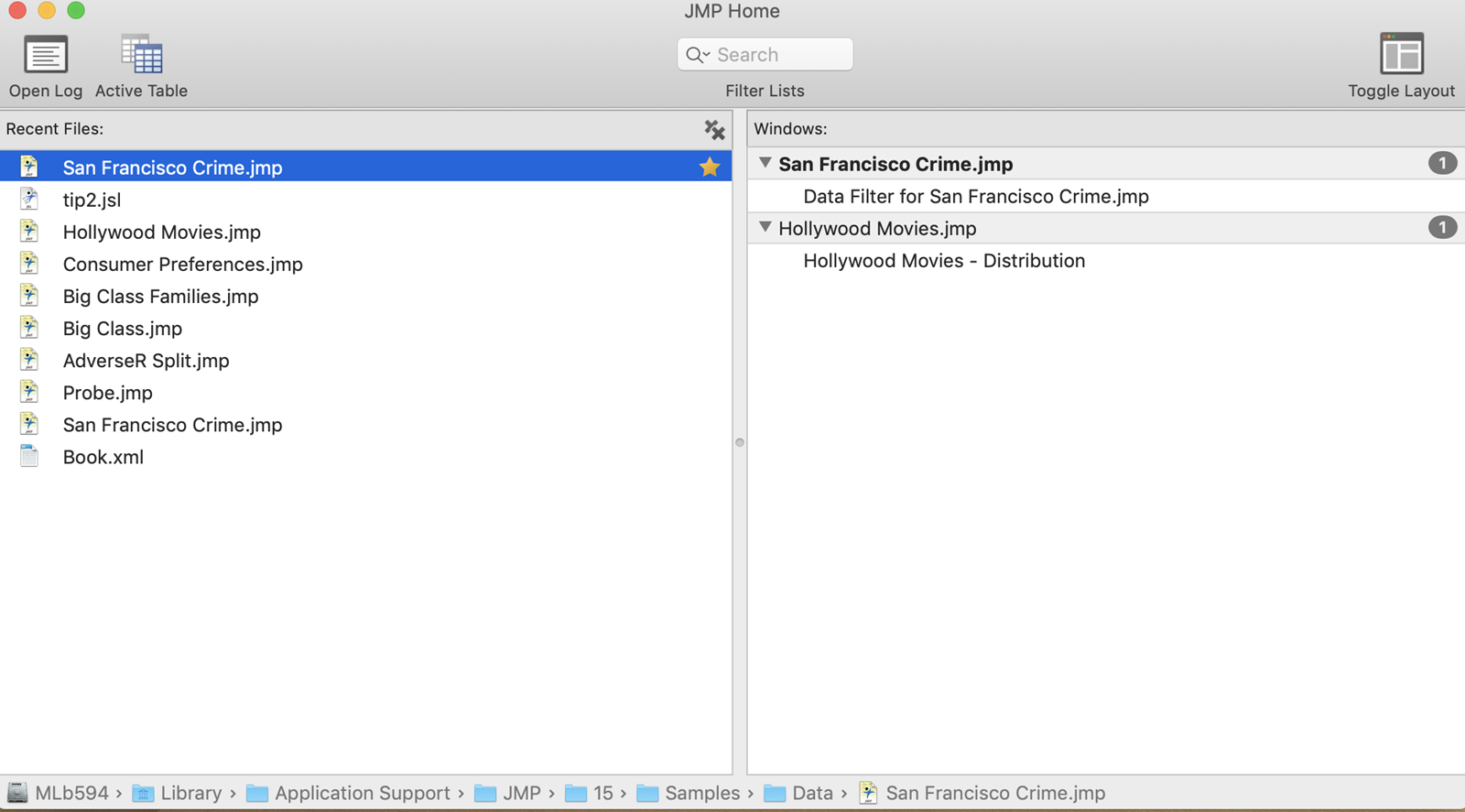Click the Active Table toolbar icon
This screenshot has width=1465, height=812.
coord(141,55)
